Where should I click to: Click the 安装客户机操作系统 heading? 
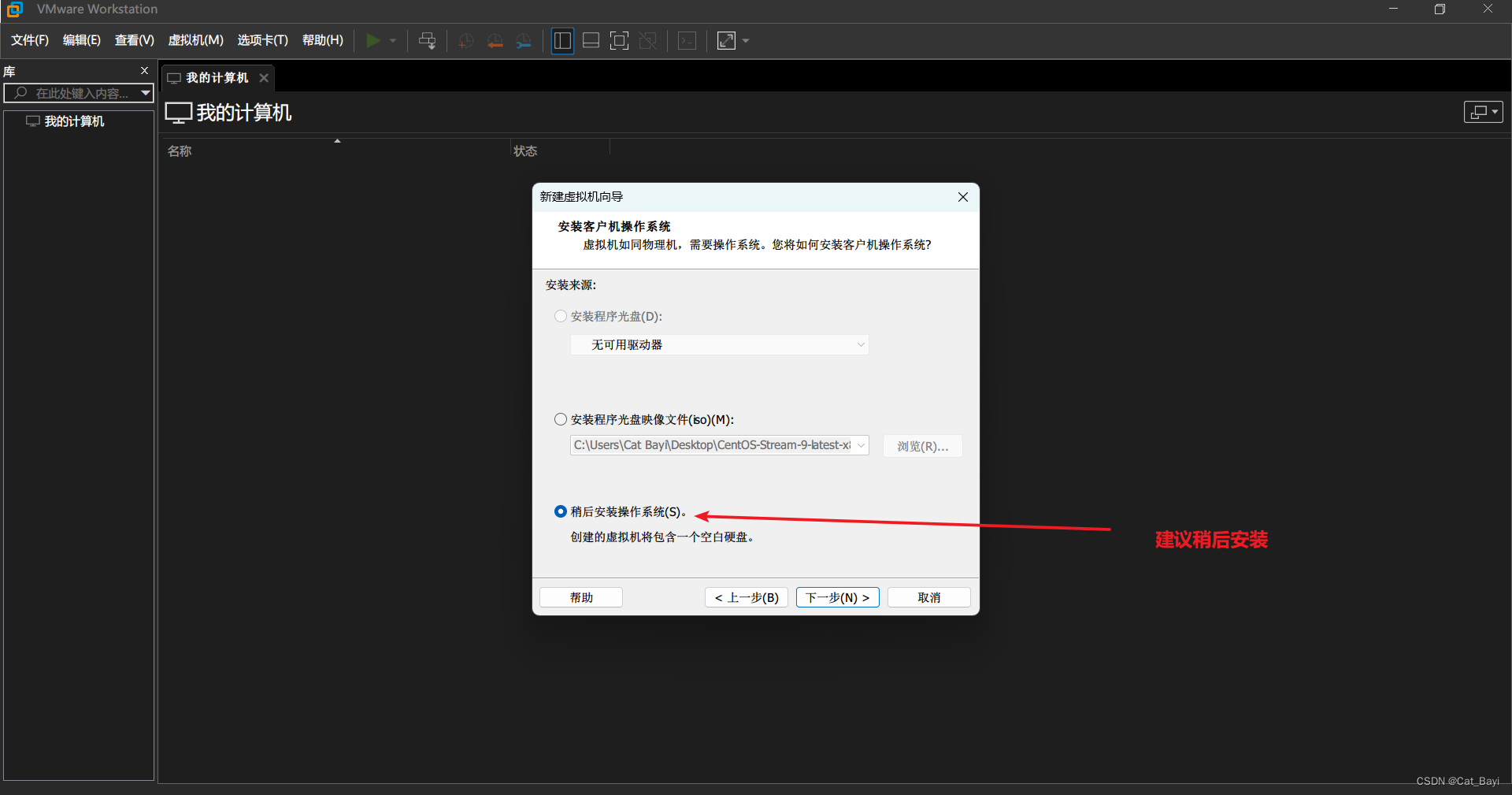click(x=614, y=226)
